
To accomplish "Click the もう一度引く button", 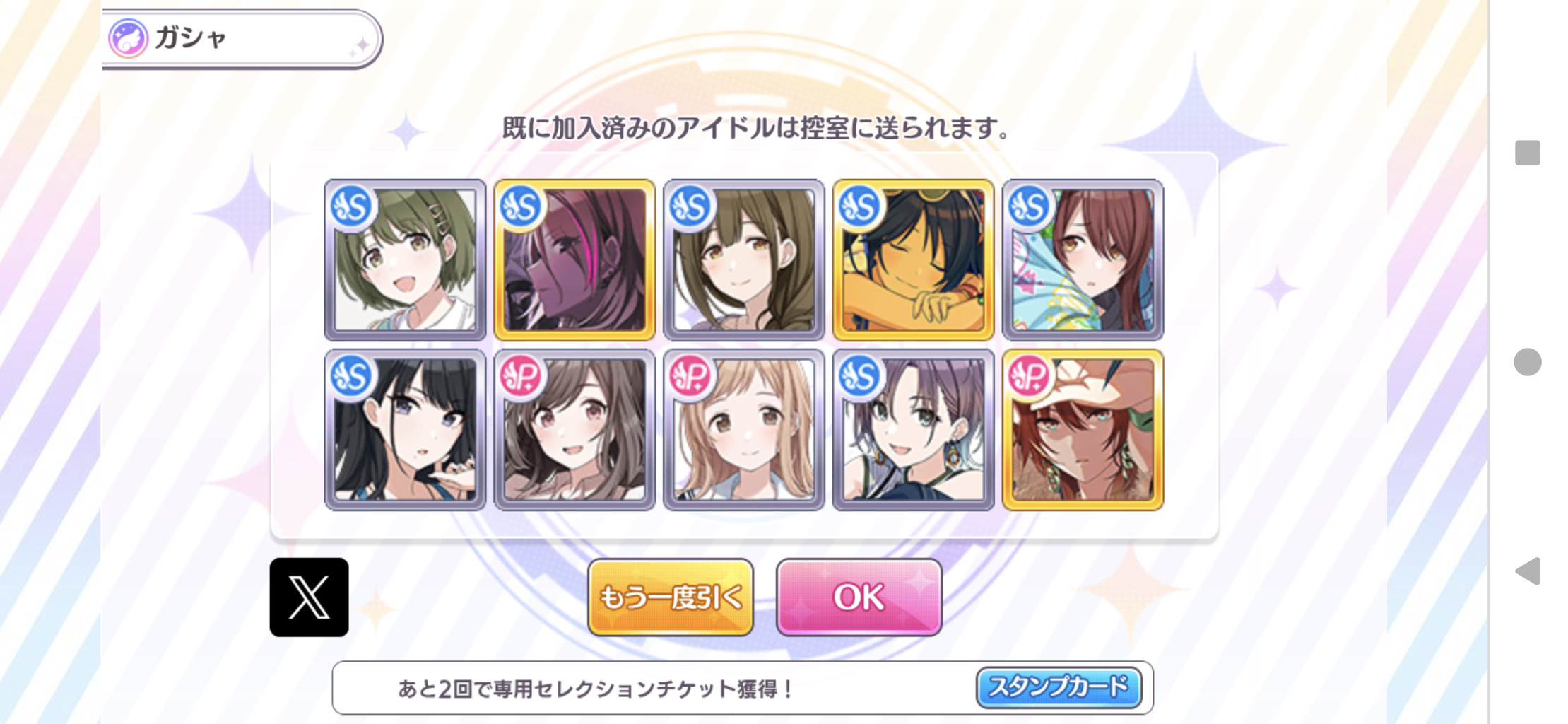I will [x=670, y=597].
